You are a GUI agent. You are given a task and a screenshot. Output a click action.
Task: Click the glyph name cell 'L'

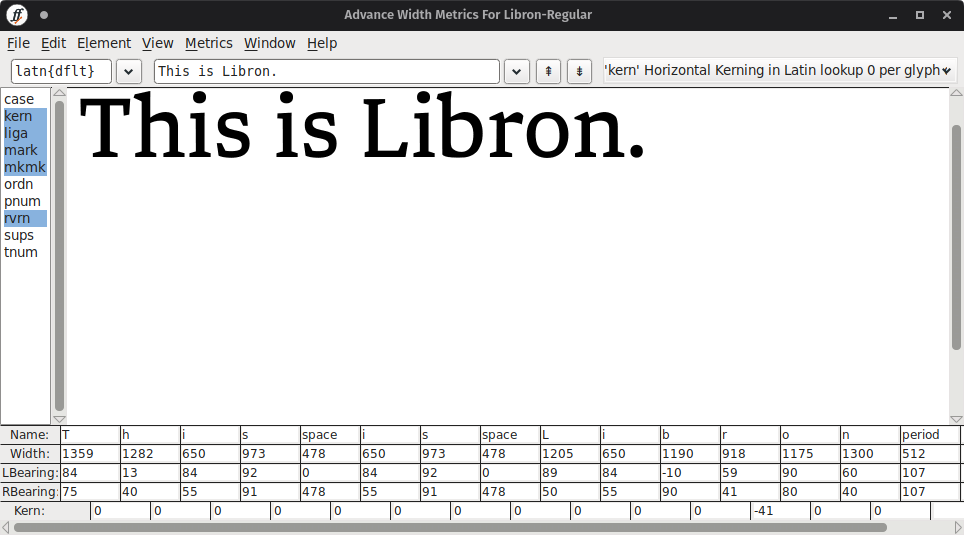coord(570,435)
